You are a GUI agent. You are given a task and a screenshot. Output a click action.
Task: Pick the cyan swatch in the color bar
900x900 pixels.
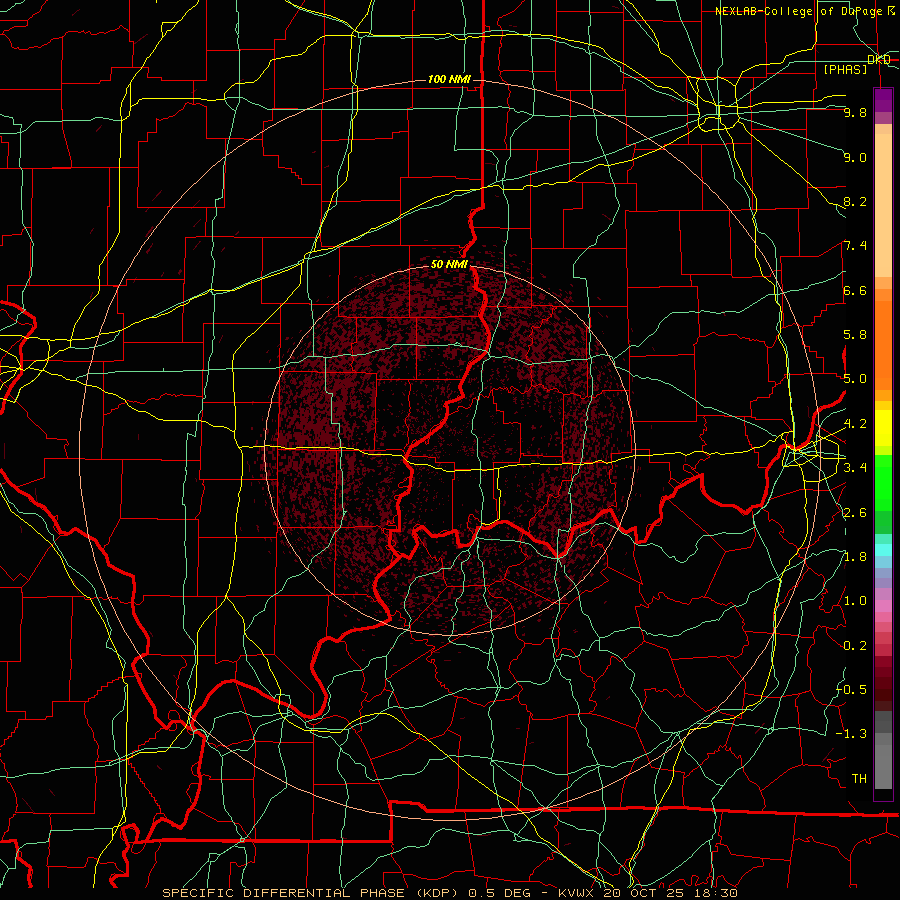tap(883, 550)
